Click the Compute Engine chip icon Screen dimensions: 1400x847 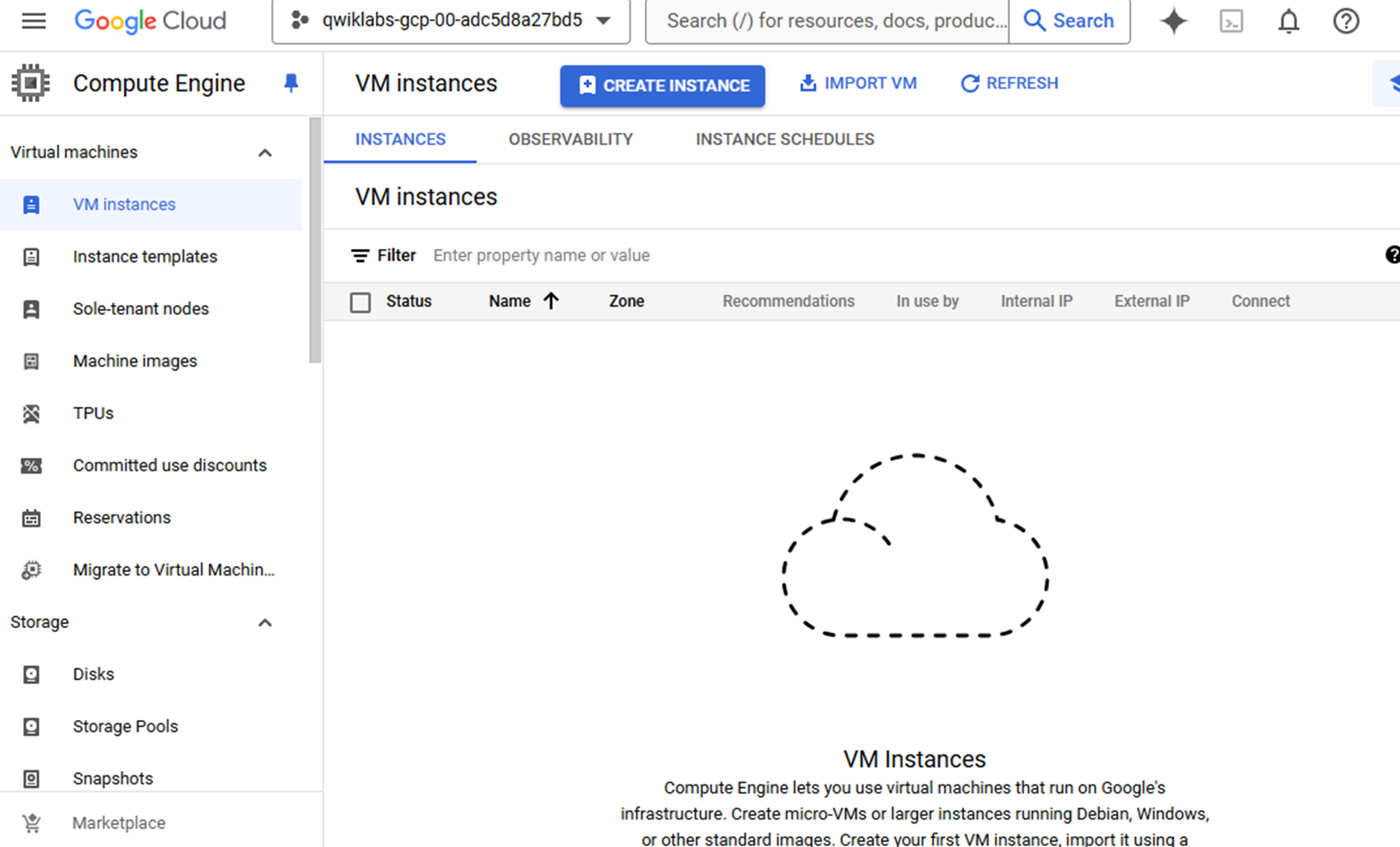[x=31, y=84]
